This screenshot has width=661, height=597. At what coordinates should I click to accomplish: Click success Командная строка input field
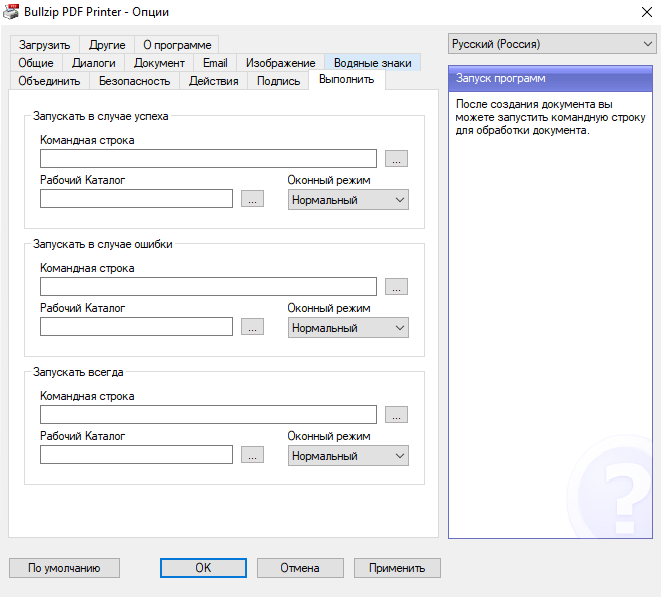point(208,159)
